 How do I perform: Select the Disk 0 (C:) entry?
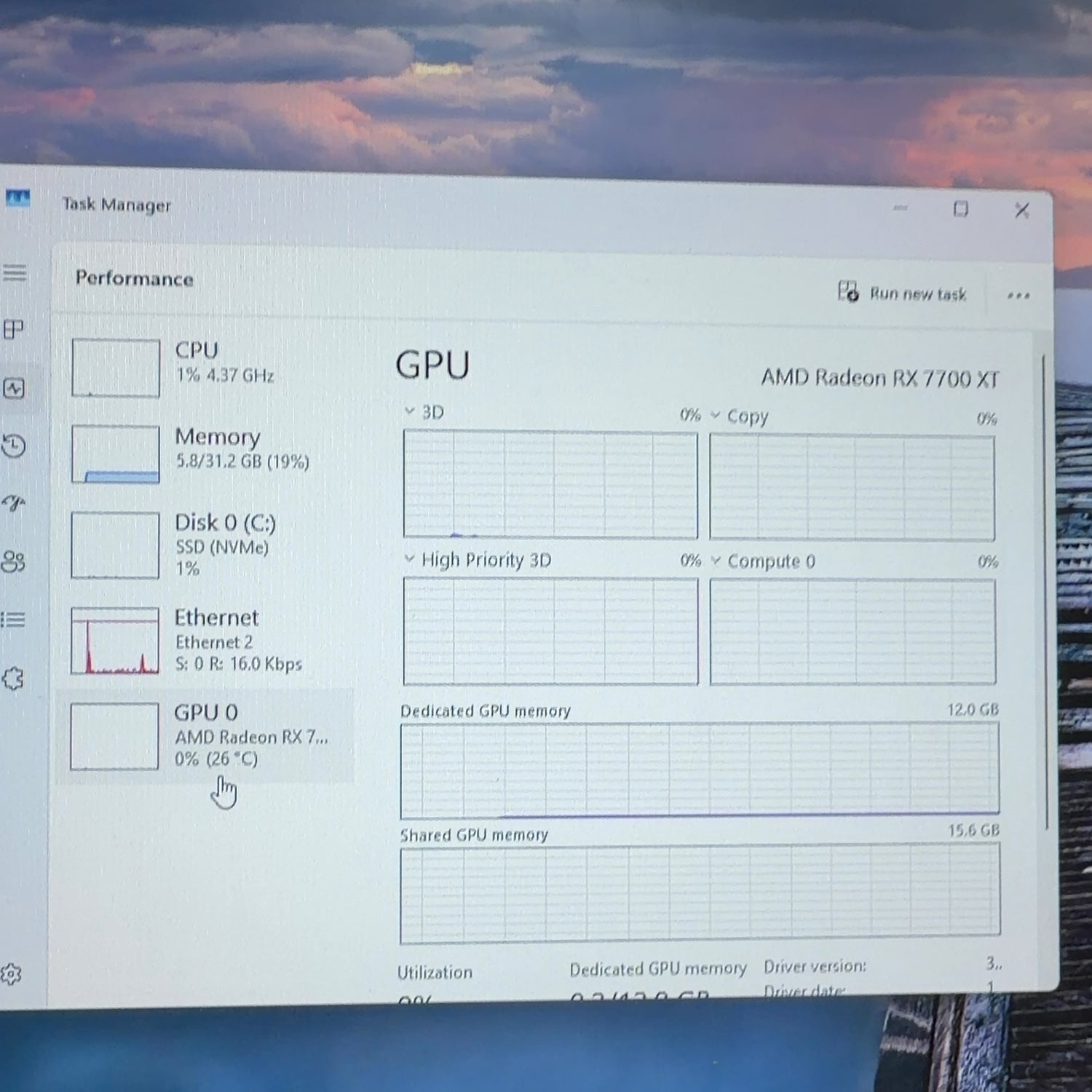(205, 545)
